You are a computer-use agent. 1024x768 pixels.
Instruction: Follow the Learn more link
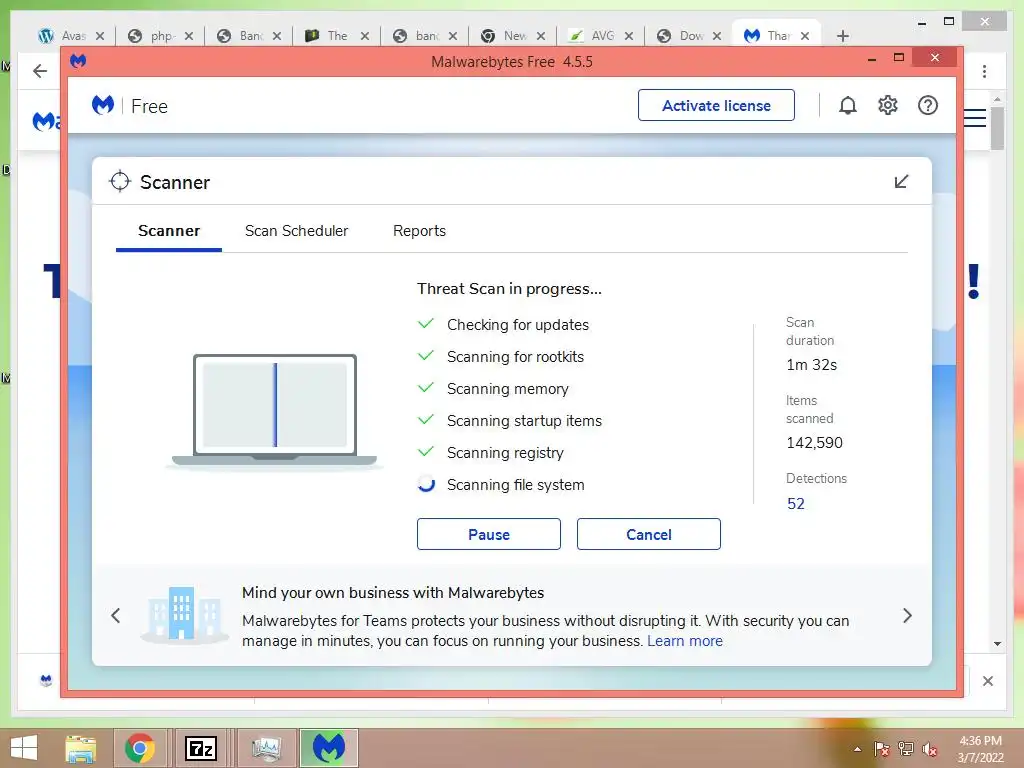685,641
